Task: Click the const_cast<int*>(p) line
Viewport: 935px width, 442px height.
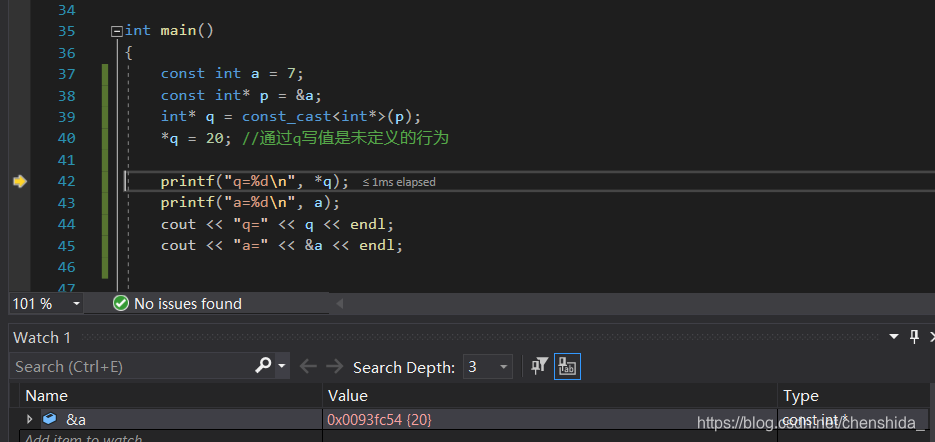Action: [x=291, y=116]
